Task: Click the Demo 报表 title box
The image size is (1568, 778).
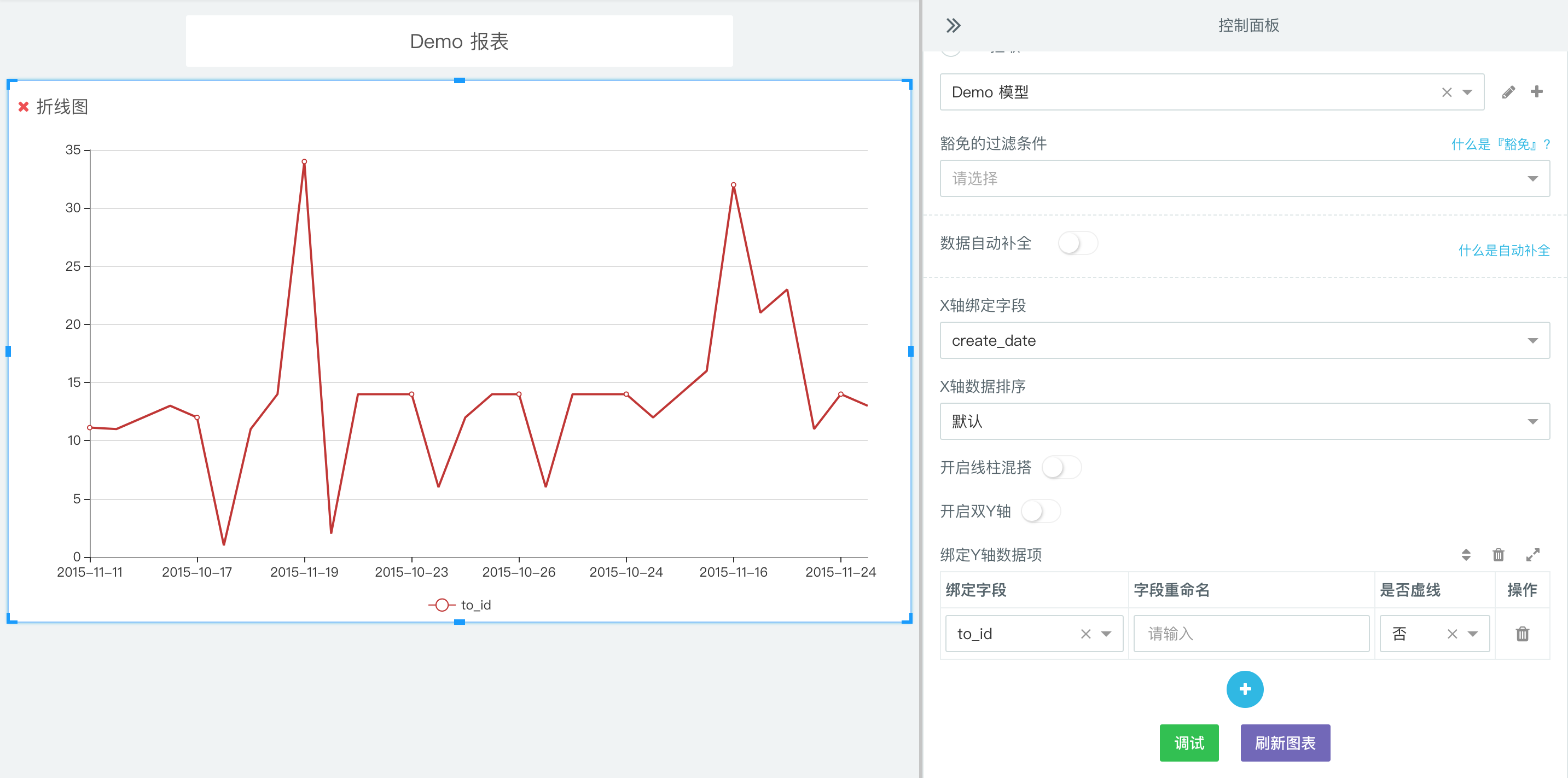Action: pyautogui.click(x=459, y=42)
